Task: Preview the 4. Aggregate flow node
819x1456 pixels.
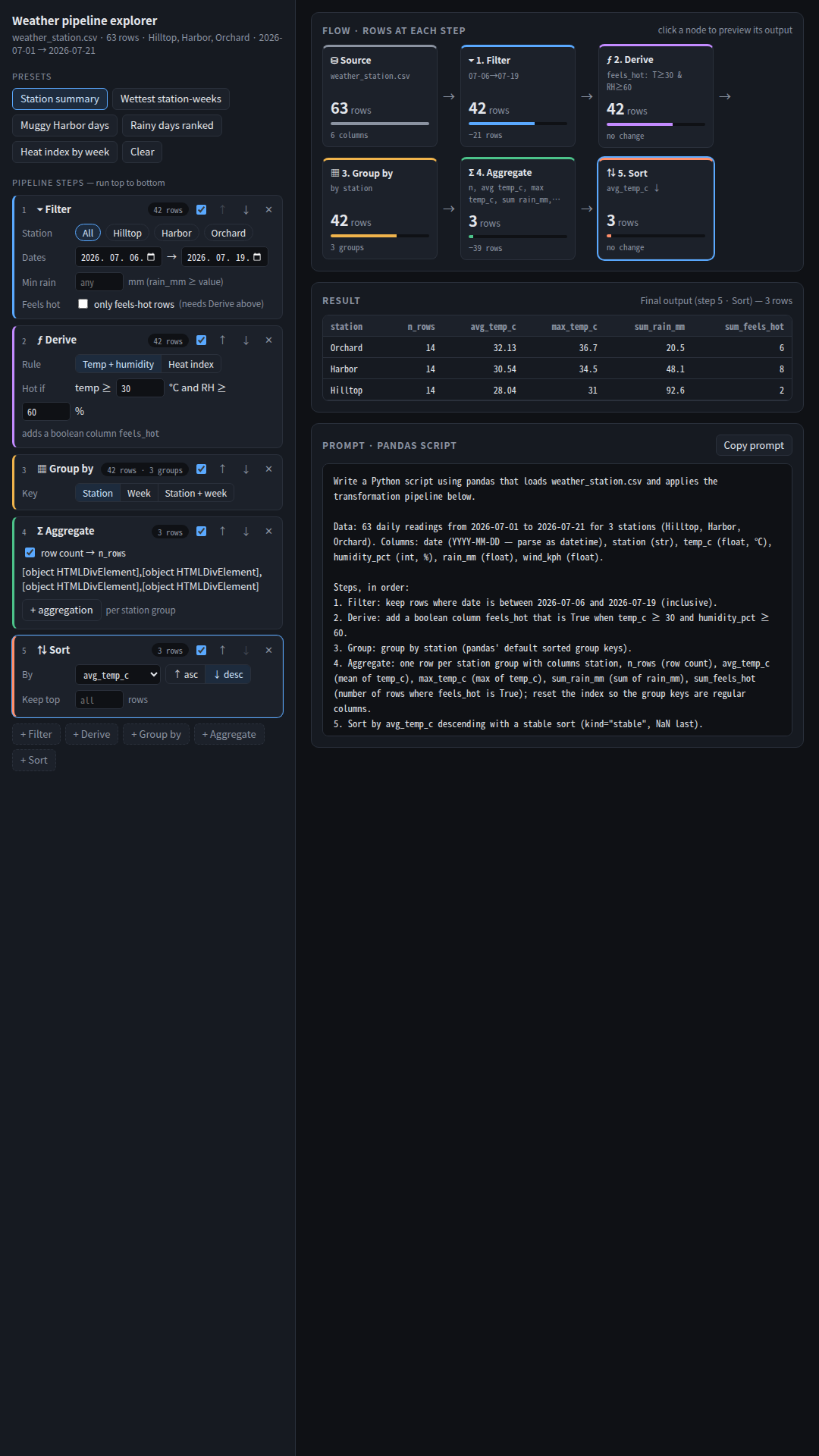Action: [518, 209]
